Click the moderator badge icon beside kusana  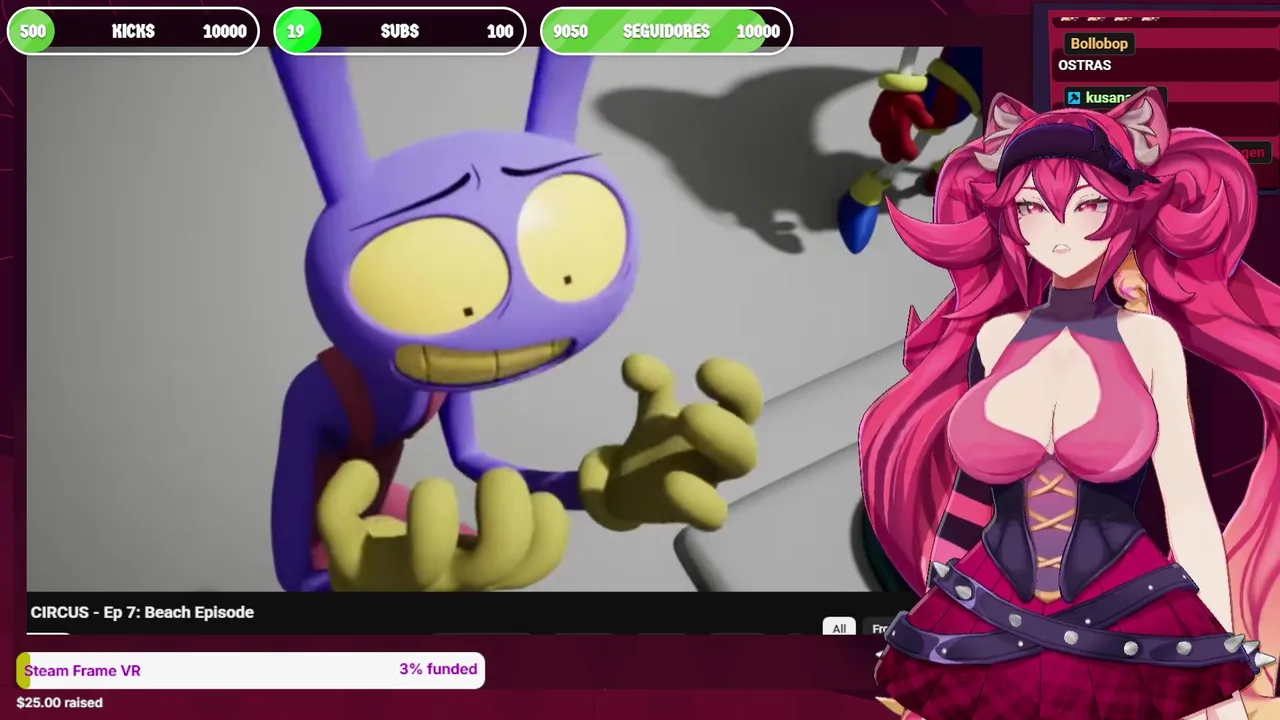point(1074,98)
